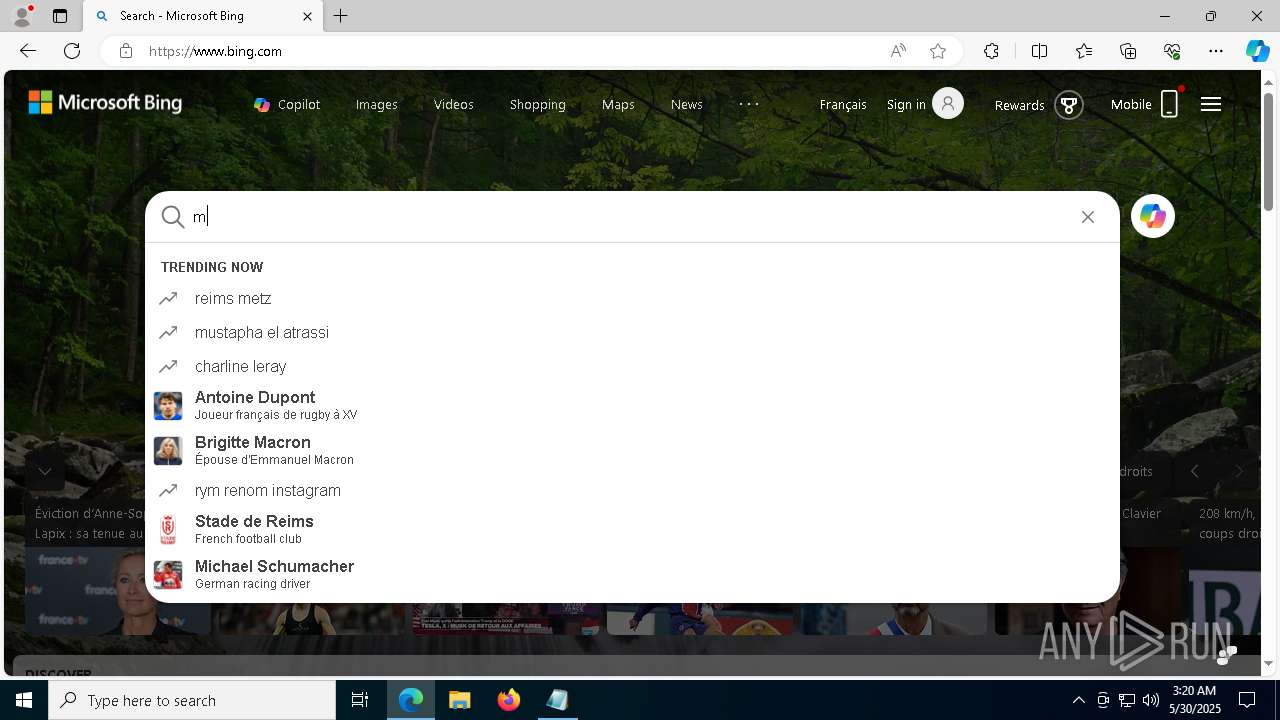Viewport: 1280px width, 720px height.
Task: Select suggestion rym renom instagram
Action: click(x=632, y=490)
